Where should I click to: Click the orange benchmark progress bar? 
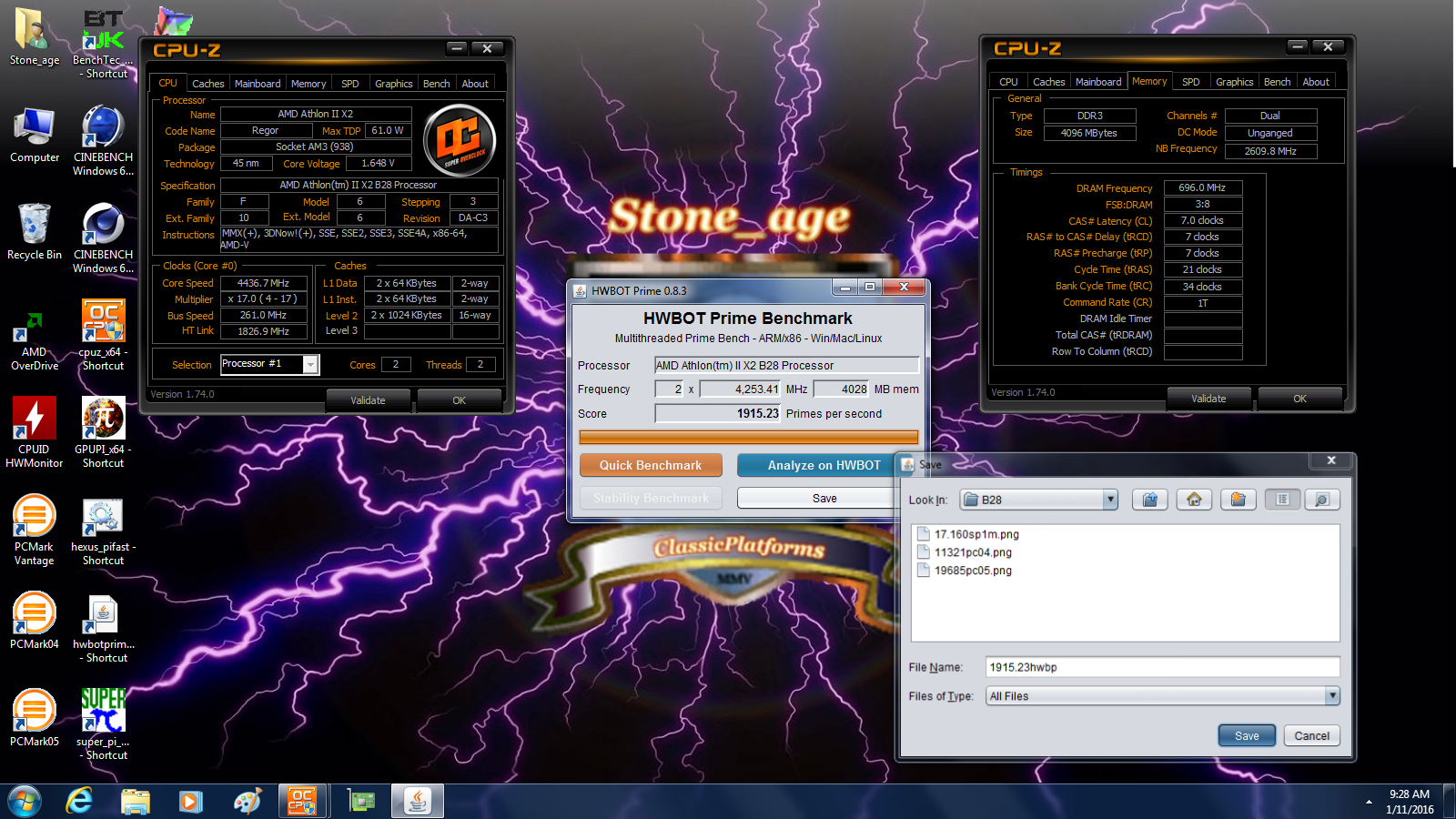[x=749, y=437]
